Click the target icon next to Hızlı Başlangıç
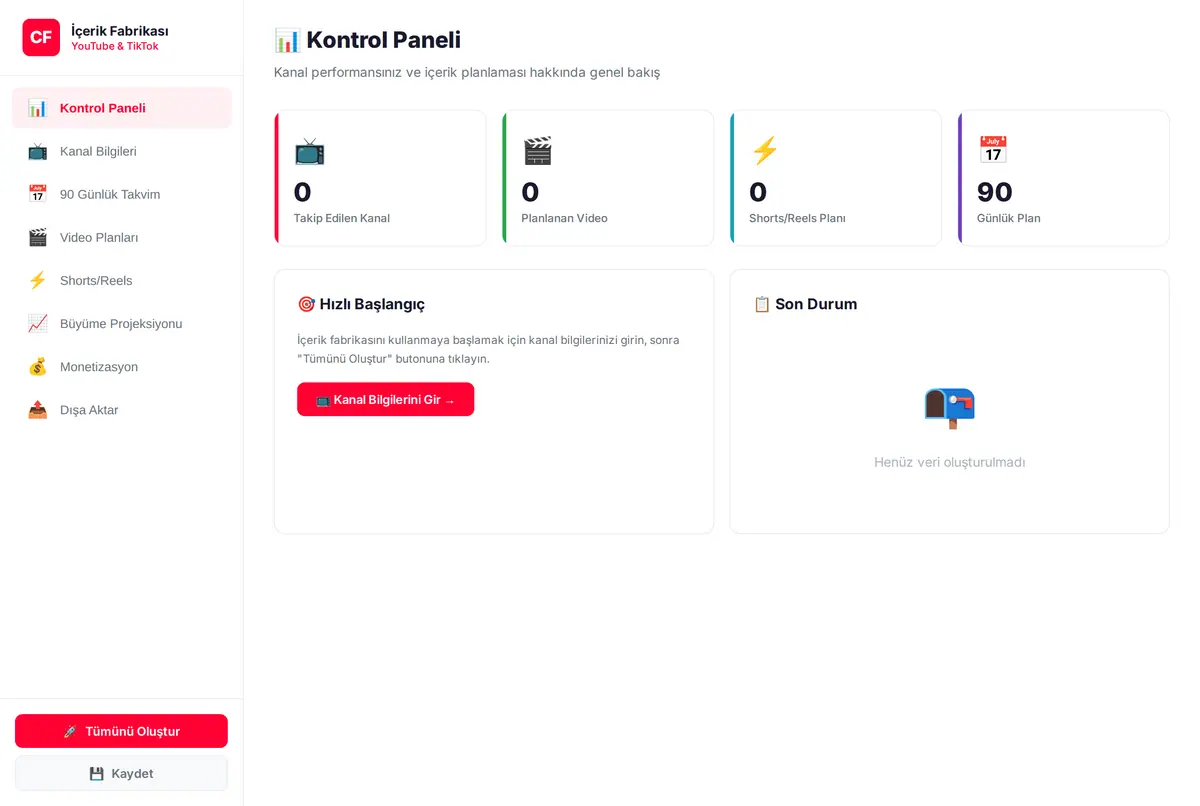1200x806 pixels. pyautogui.click(x=306, y=304)
